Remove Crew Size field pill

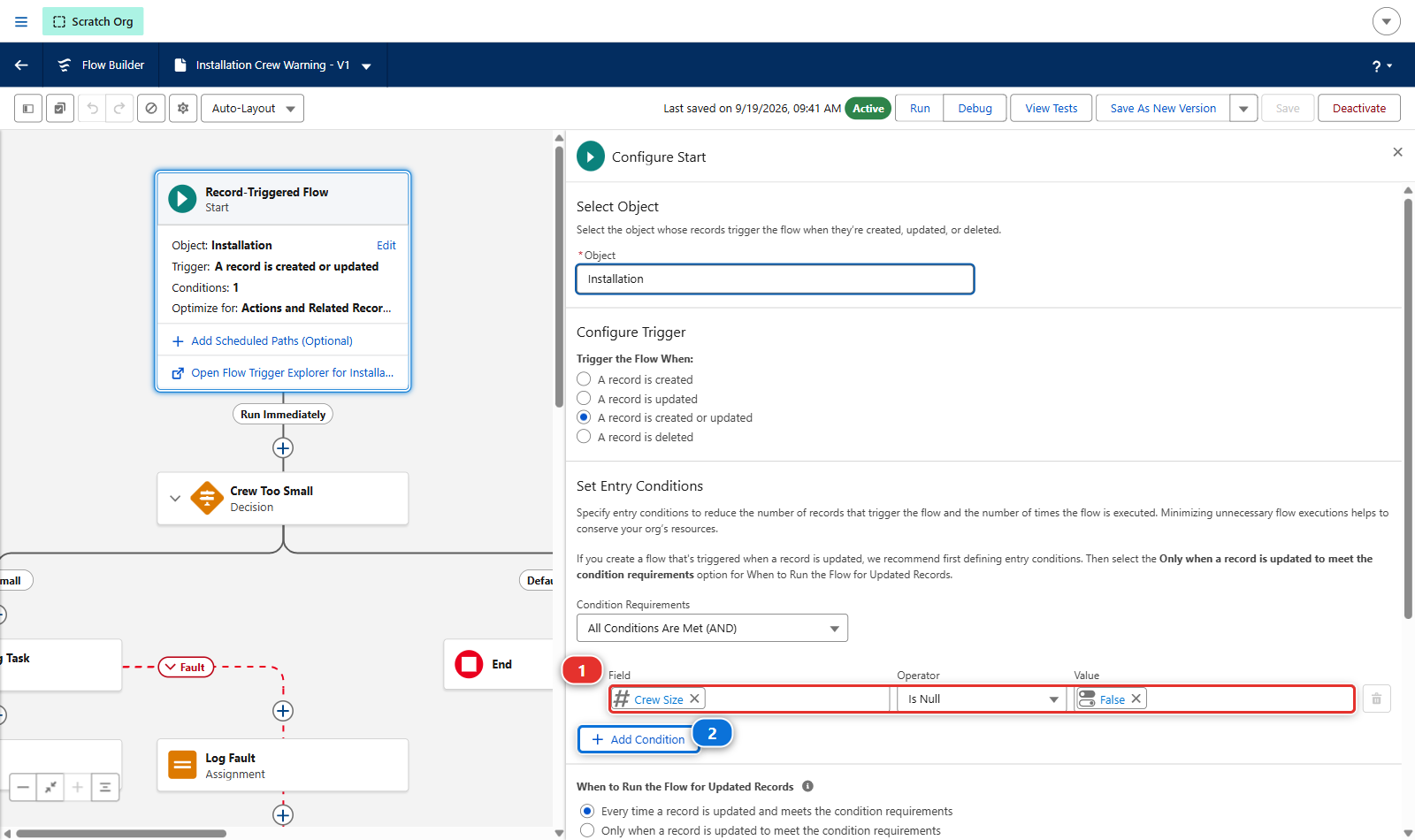coord(695,699)
